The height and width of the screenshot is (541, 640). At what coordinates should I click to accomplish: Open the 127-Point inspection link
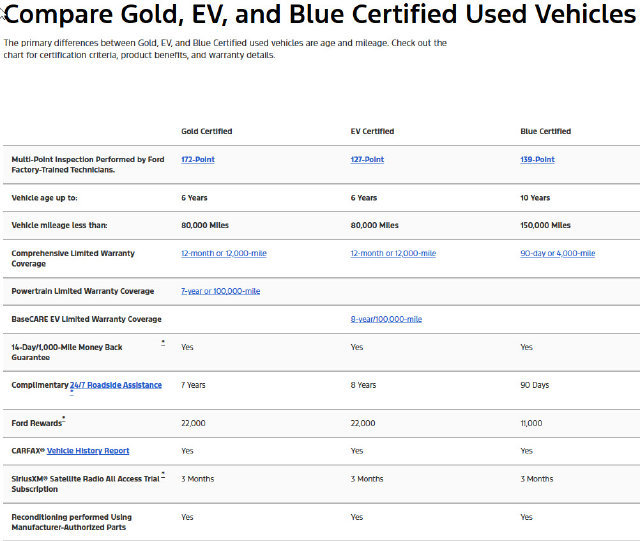pos(367,160)
